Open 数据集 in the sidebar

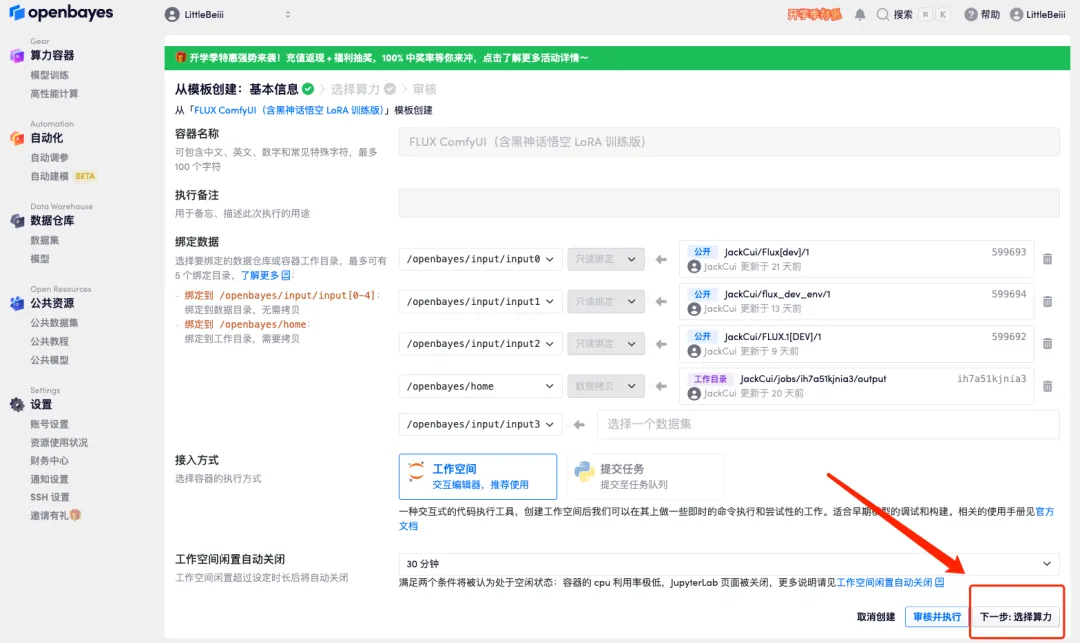[45, 241]
